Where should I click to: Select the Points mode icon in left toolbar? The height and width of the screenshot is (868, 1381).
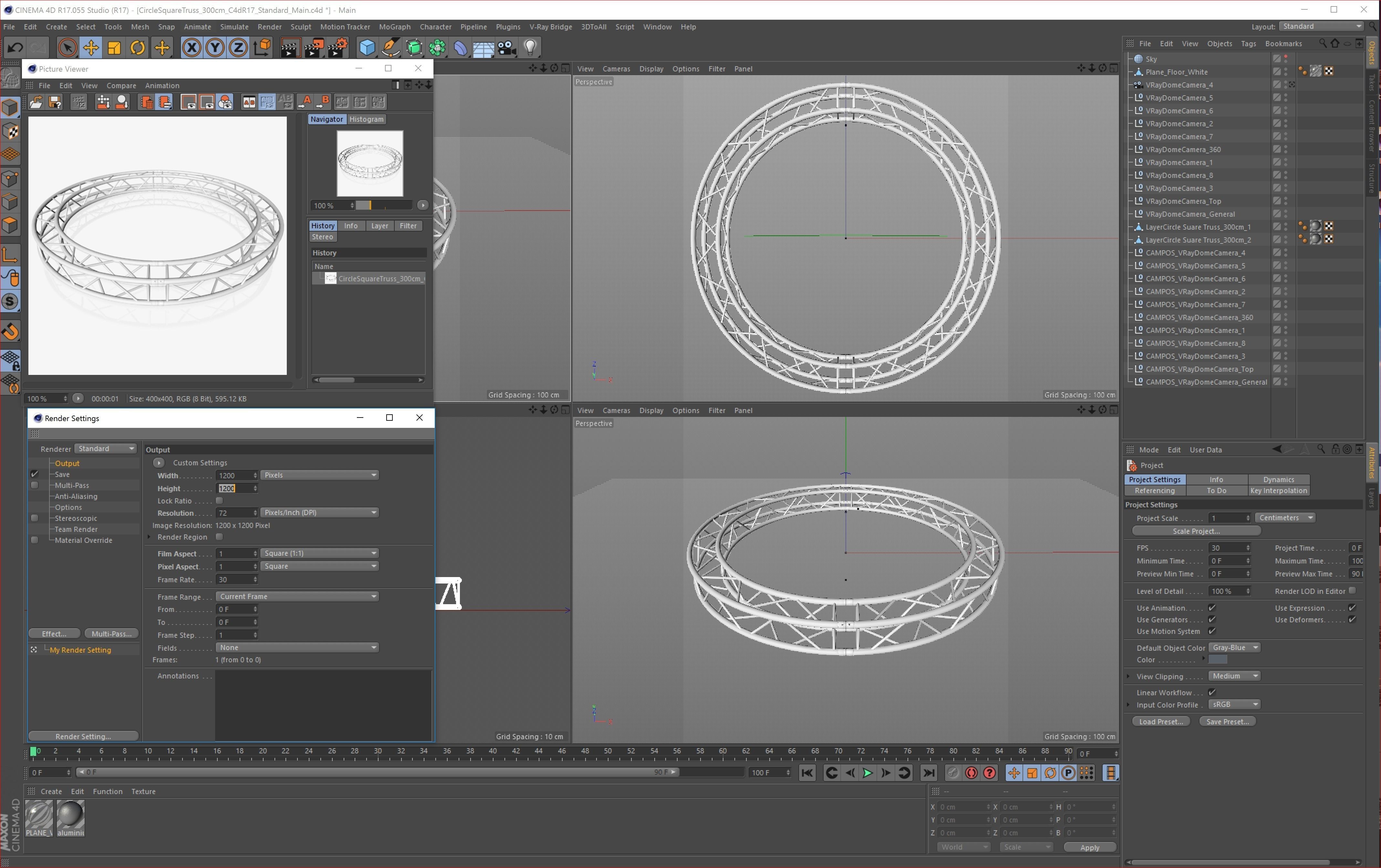[10, 178]
